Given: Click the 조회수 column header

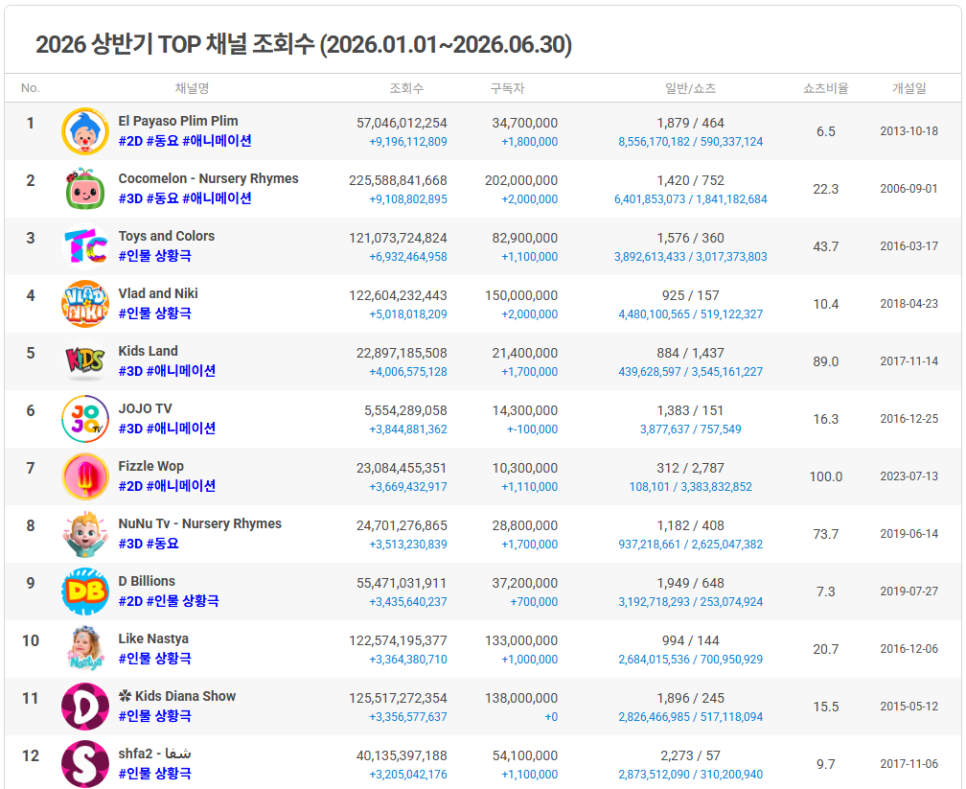Looking at the screenshot, I should [x=407, y=88].
